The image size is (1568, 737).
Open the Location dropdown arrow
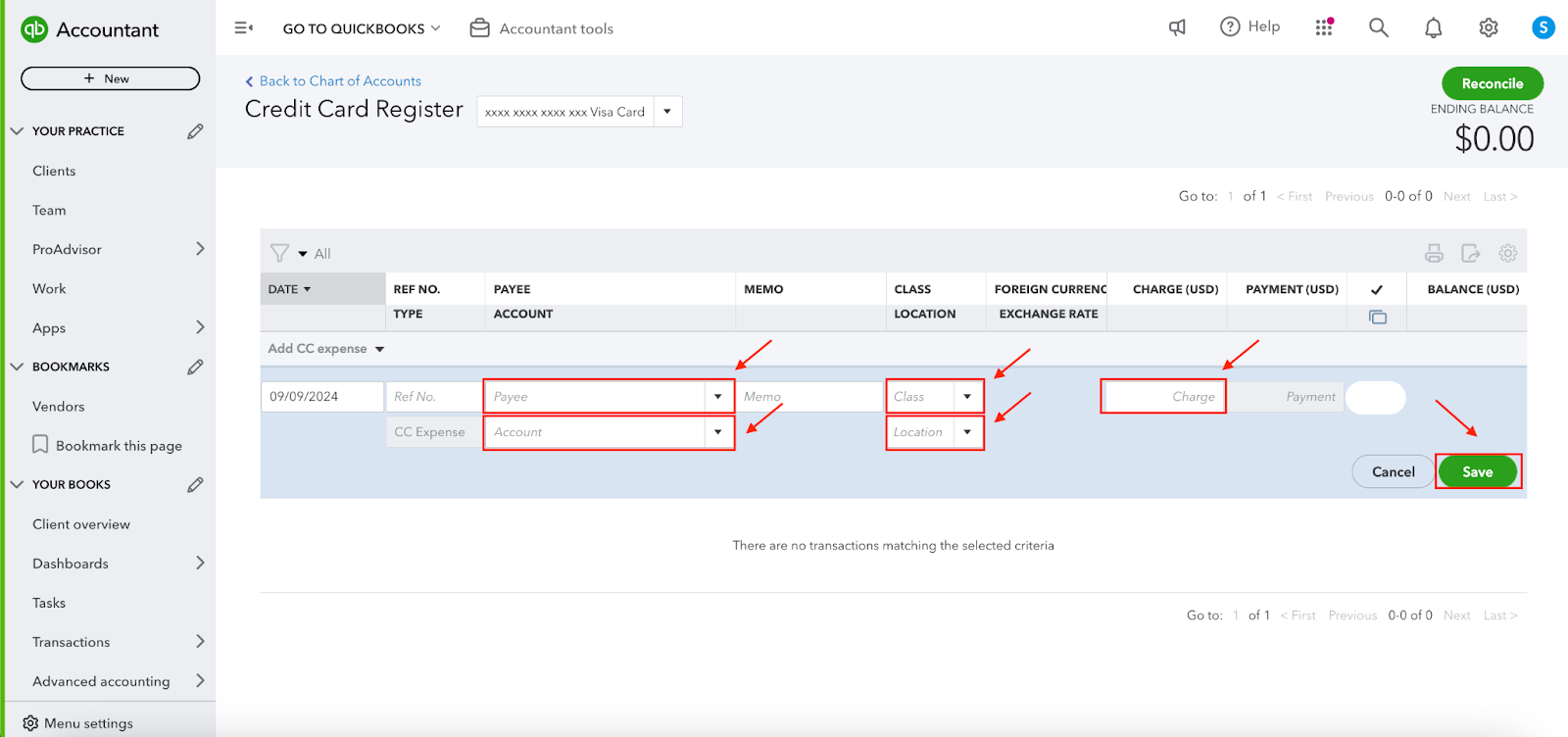tap(967, 432)
